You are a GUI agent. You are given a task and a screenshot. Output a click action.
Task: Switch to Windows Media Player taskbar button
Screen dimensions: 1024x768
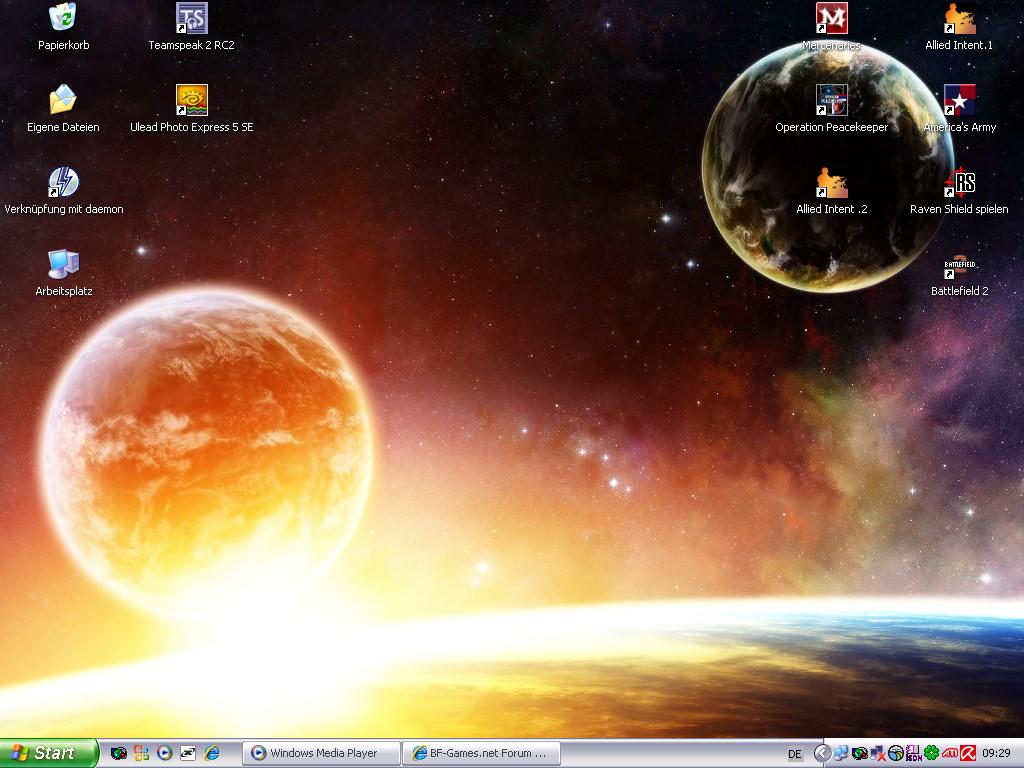tap(321, 753)
